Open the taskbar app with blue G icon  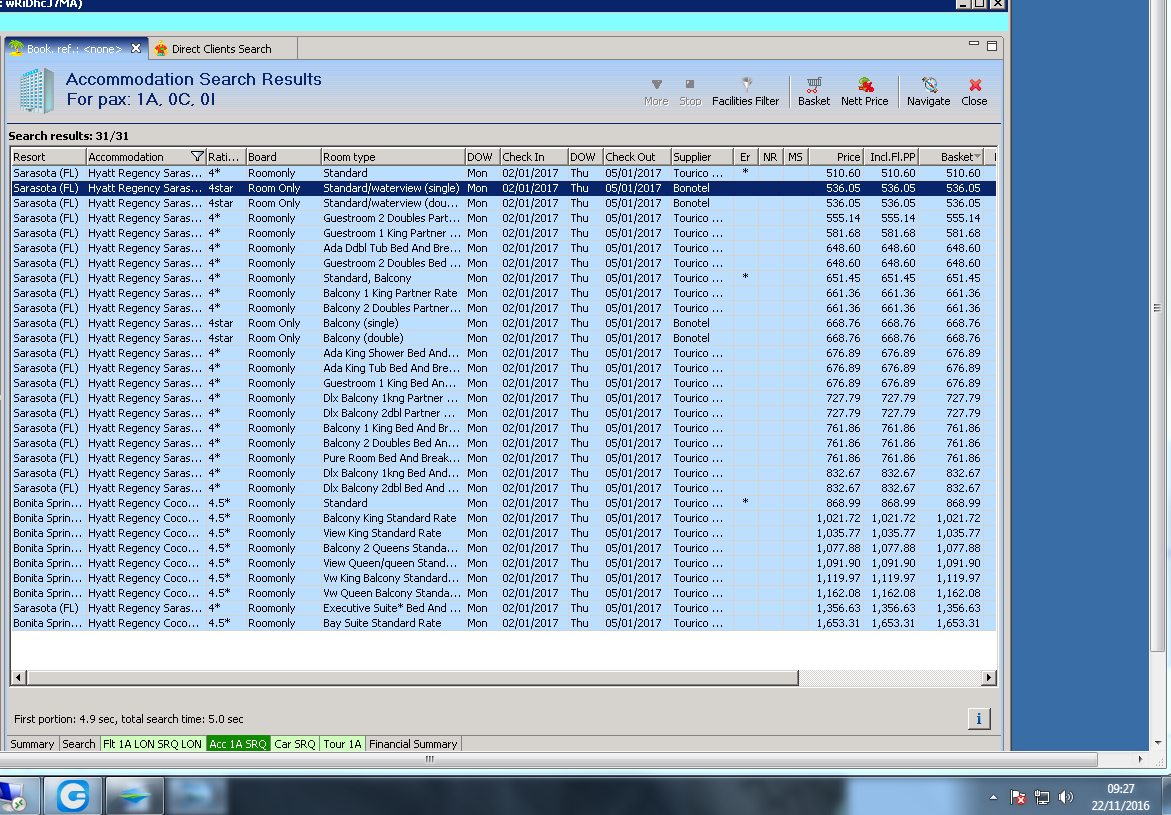pyautogui.click(x=72, y=796)
